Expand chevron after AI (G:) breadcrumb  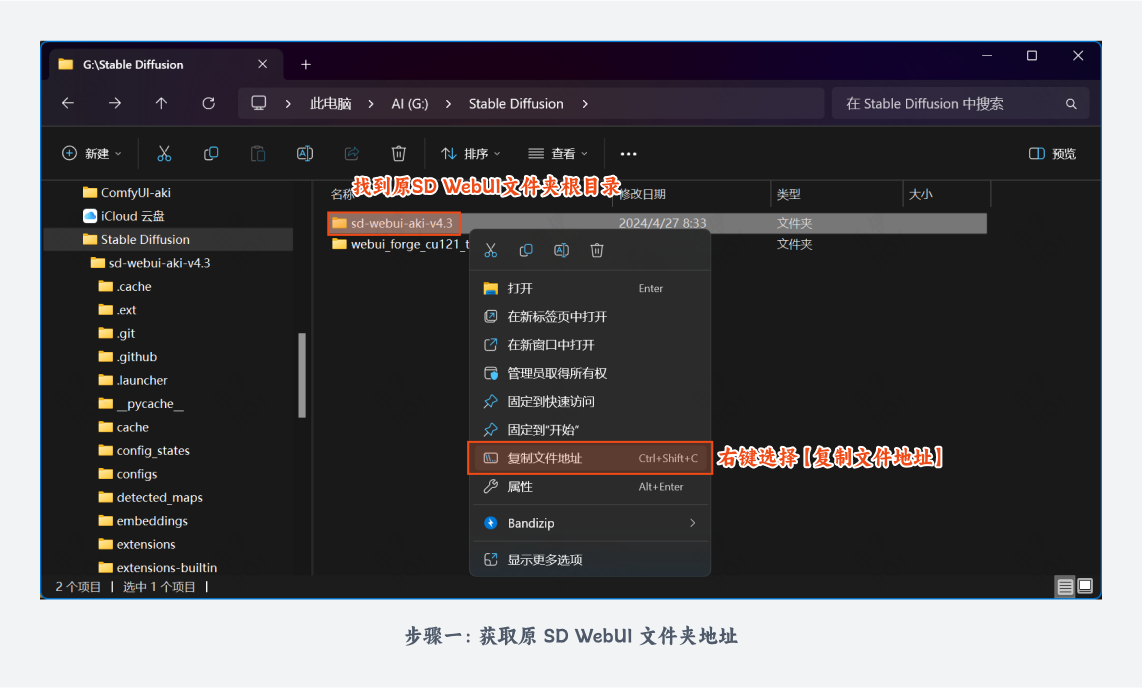click(x=449, y=104)
